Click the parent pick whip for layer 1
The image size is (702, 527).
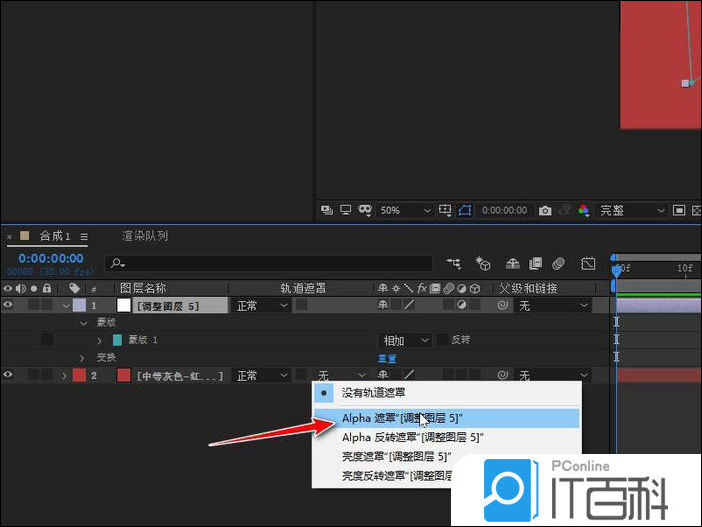coord(503,305)
